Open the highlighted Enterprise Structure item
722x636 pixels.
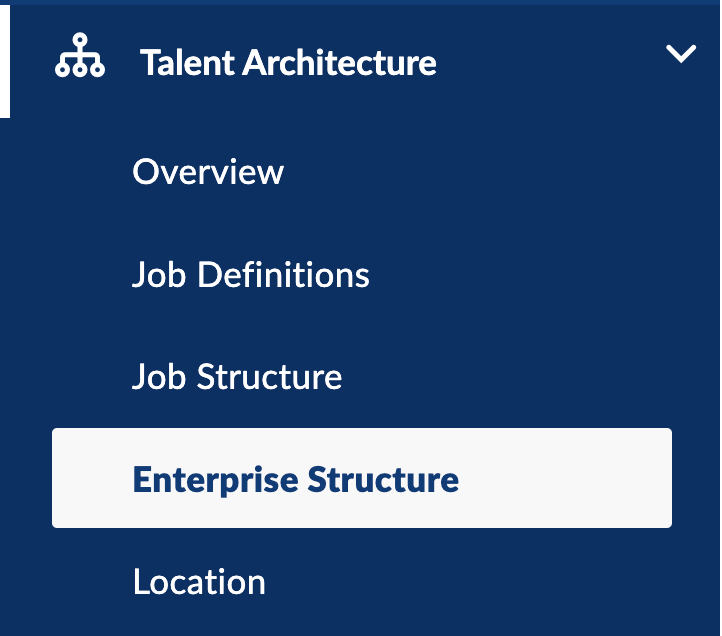[x=362, y=478]
